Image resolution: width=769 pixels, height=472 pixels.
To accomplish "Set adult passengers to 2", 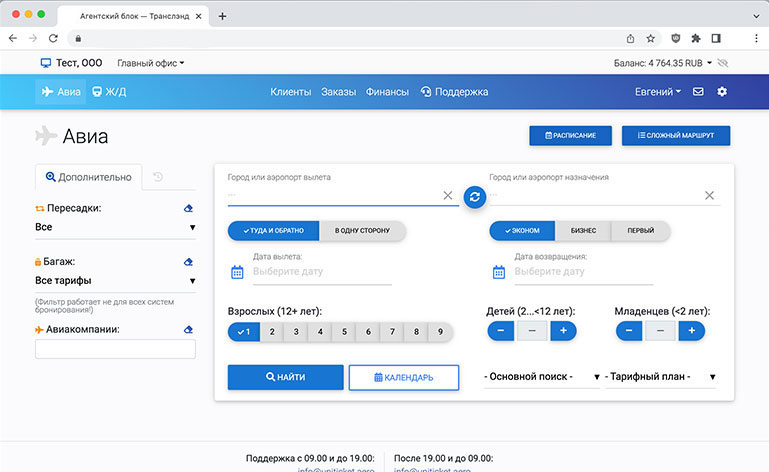I will pyautogui.click(x=271, y=331).
